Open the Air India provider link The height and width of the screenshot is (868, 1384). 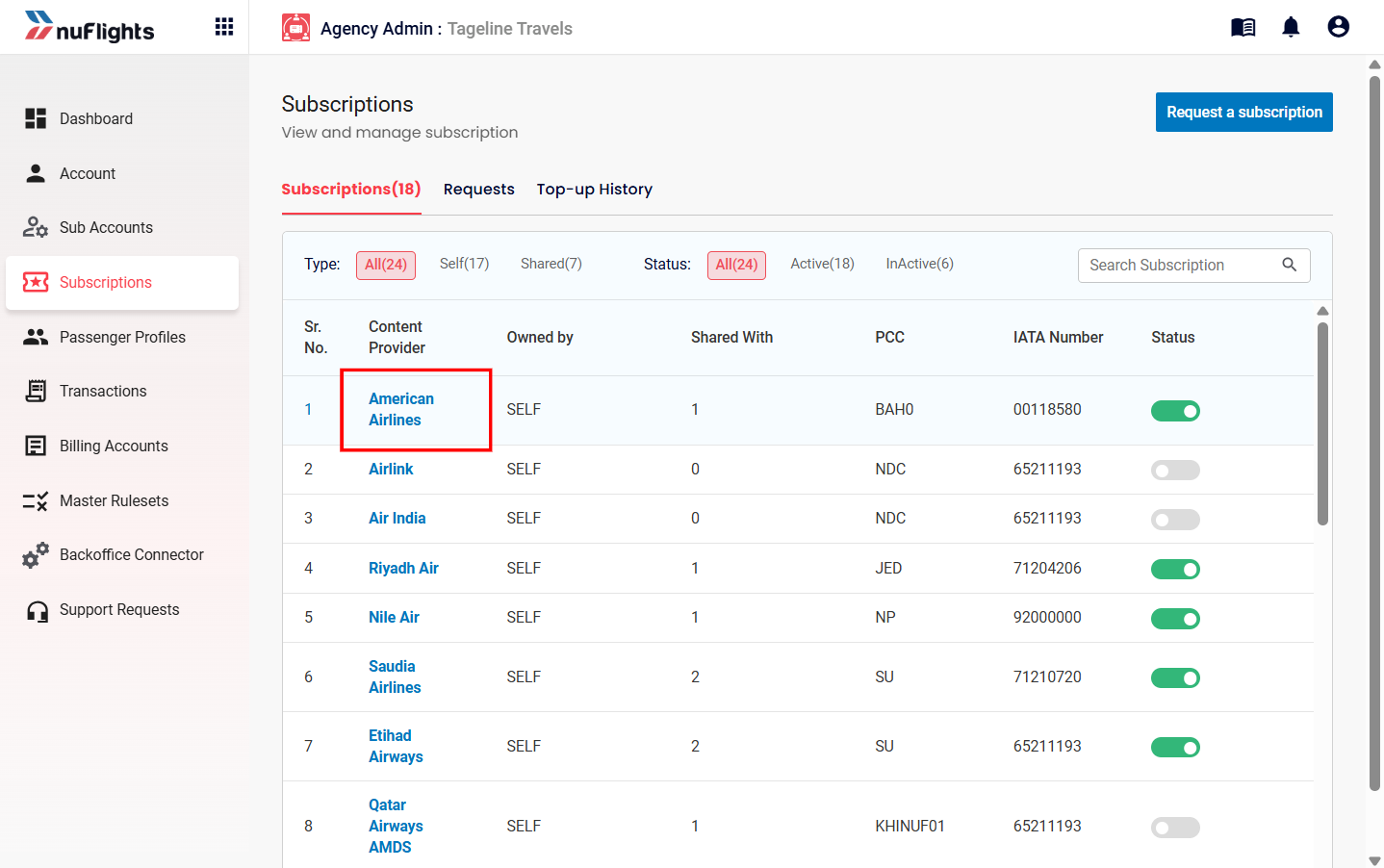pyautogui.click(x=397, y=518)
